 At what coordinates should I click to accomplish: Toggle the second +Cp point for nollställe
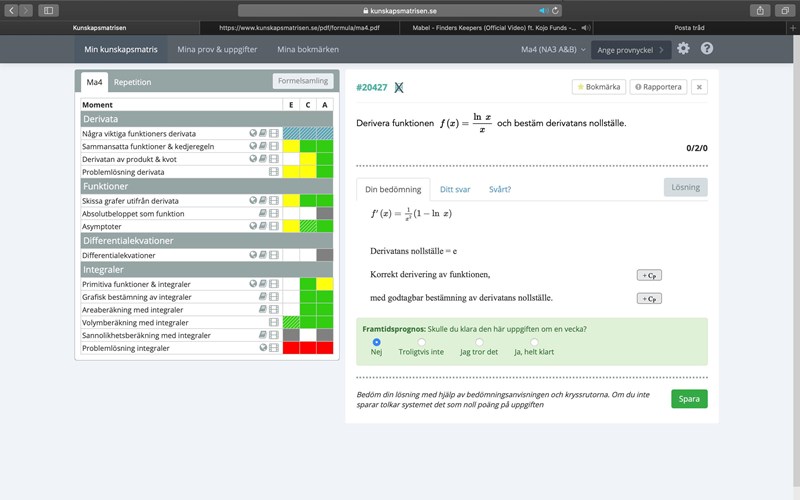point(649,298)
